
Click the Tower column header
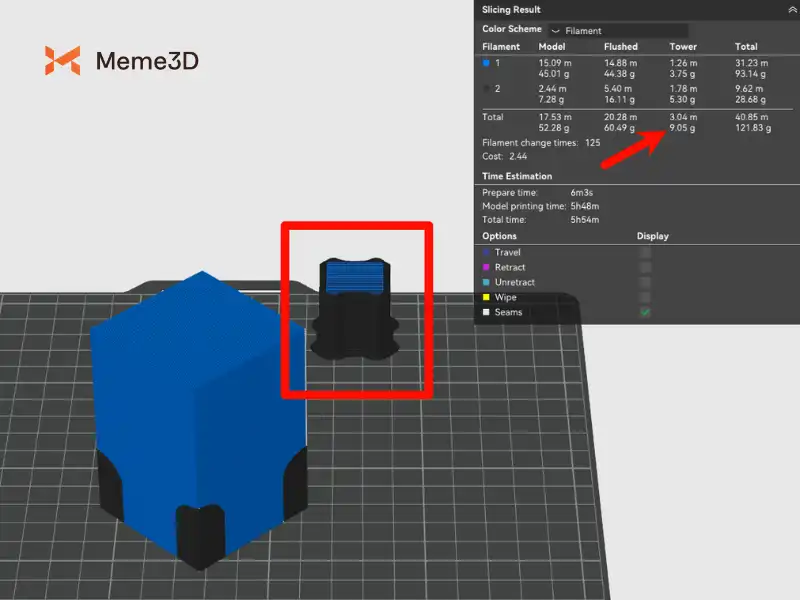pos(683,47)
